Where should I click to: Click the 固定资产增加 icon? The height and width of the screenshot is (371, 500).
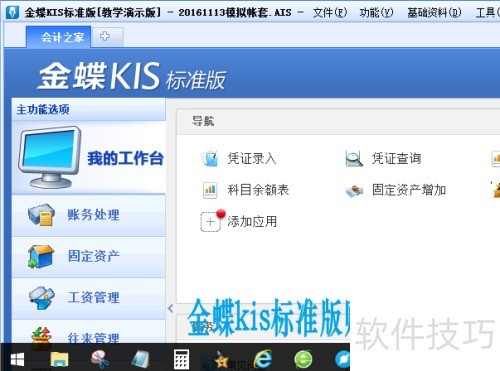354,190
